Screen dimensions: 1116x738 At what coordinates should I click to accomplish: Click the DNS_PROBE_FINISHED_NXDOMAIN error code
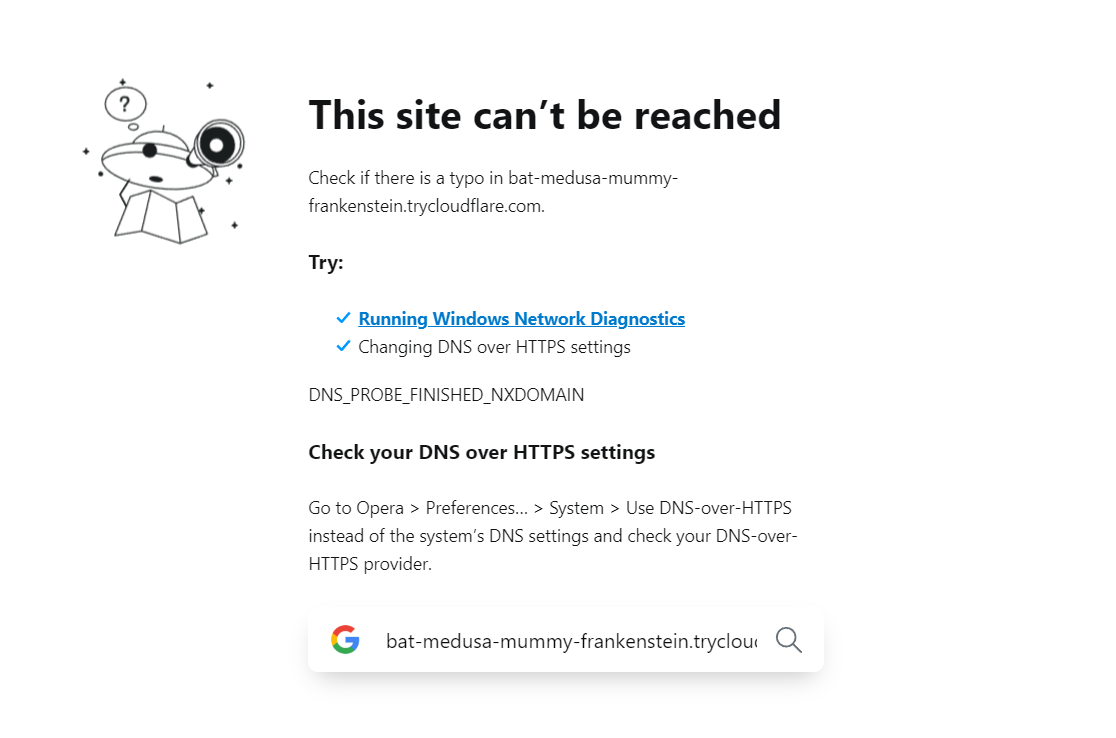[446, 395]
